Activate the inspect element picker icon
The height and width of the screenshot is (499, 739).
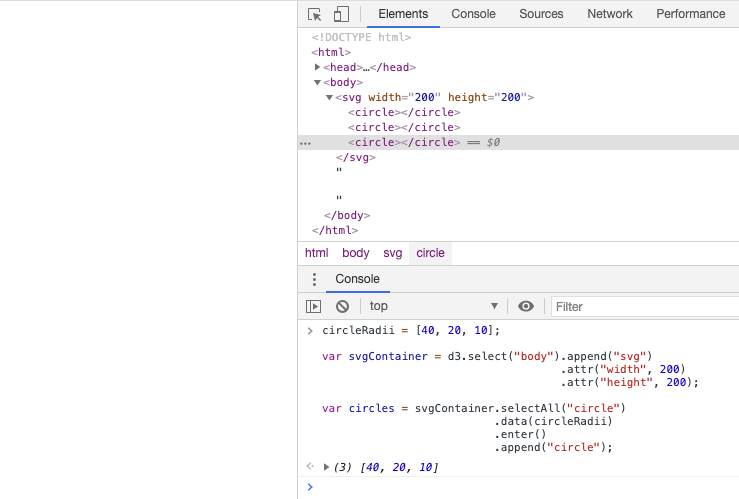[x=314, y=14]
